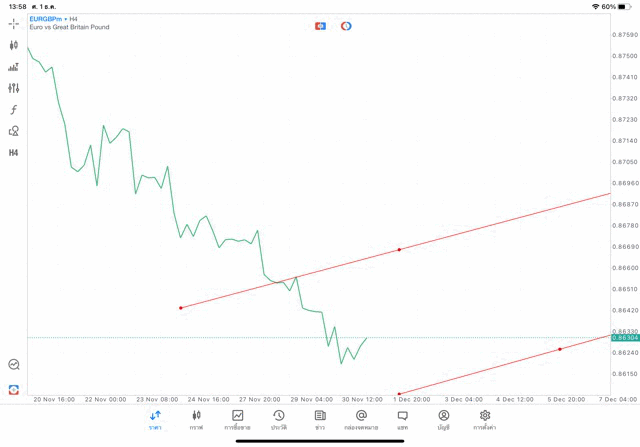Open the ข่าว news tab

pos(320,420)
